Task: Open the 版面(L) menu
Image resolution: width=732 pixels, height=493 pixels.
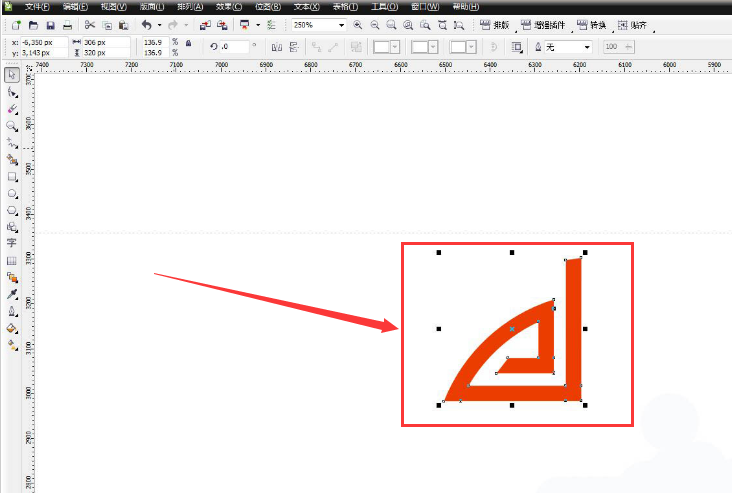Action: click(152, 7)
